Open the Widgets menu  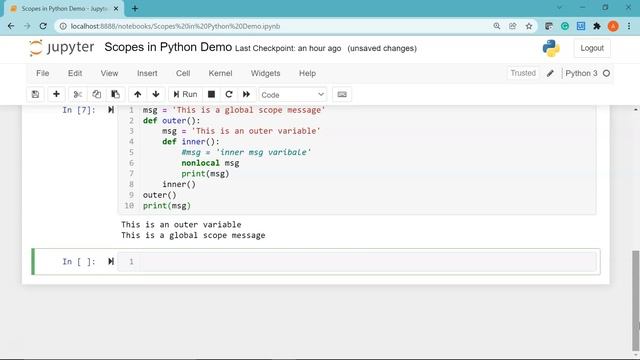point(265,73)
